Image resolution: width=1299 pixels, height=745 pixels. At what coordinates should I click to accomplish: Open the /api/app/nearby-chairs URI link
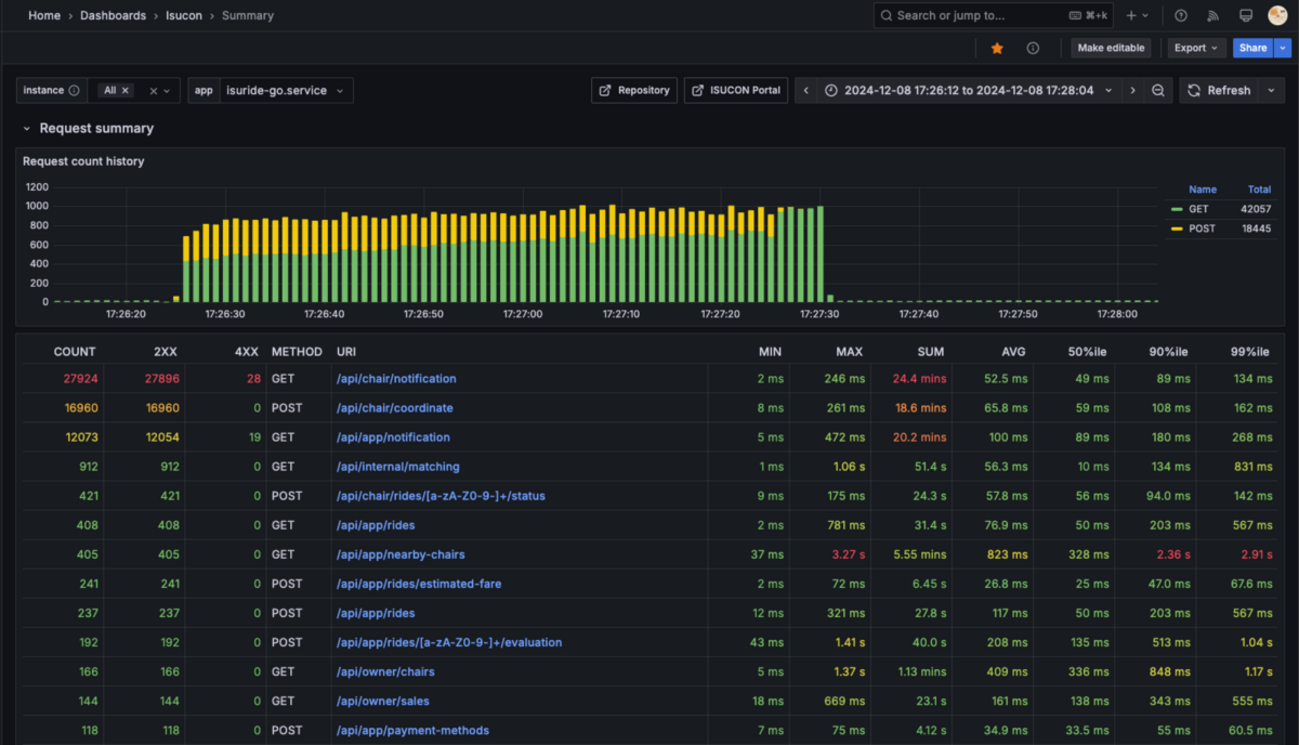400,554
